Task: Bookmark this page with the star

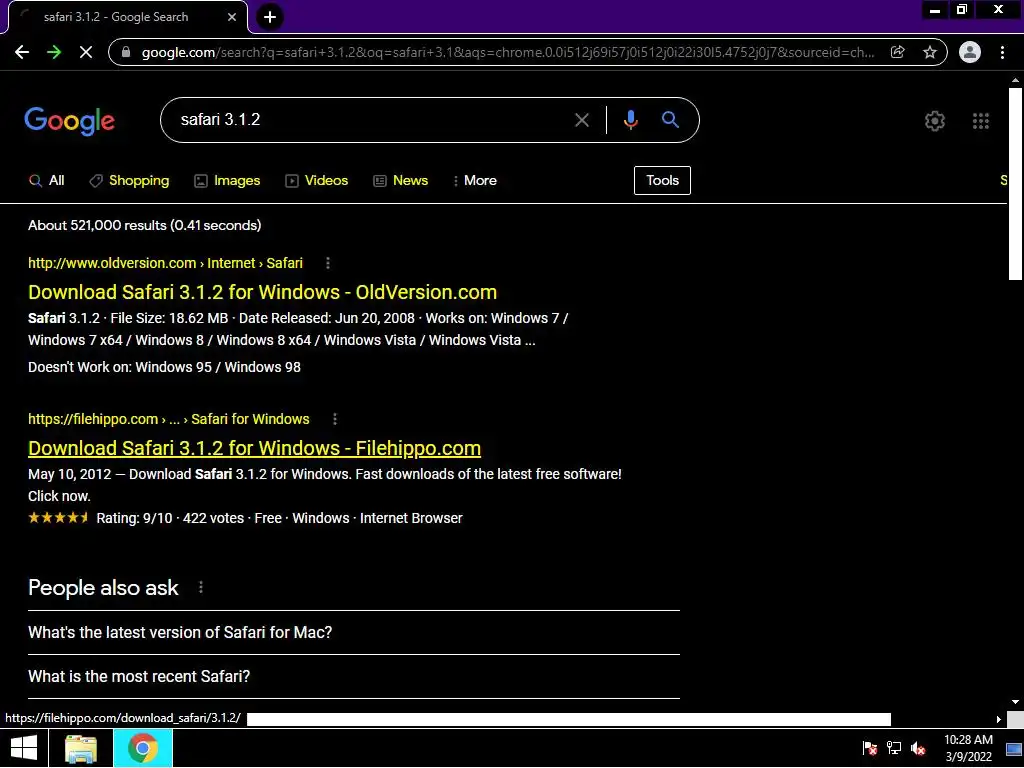Action: [930, 52]
